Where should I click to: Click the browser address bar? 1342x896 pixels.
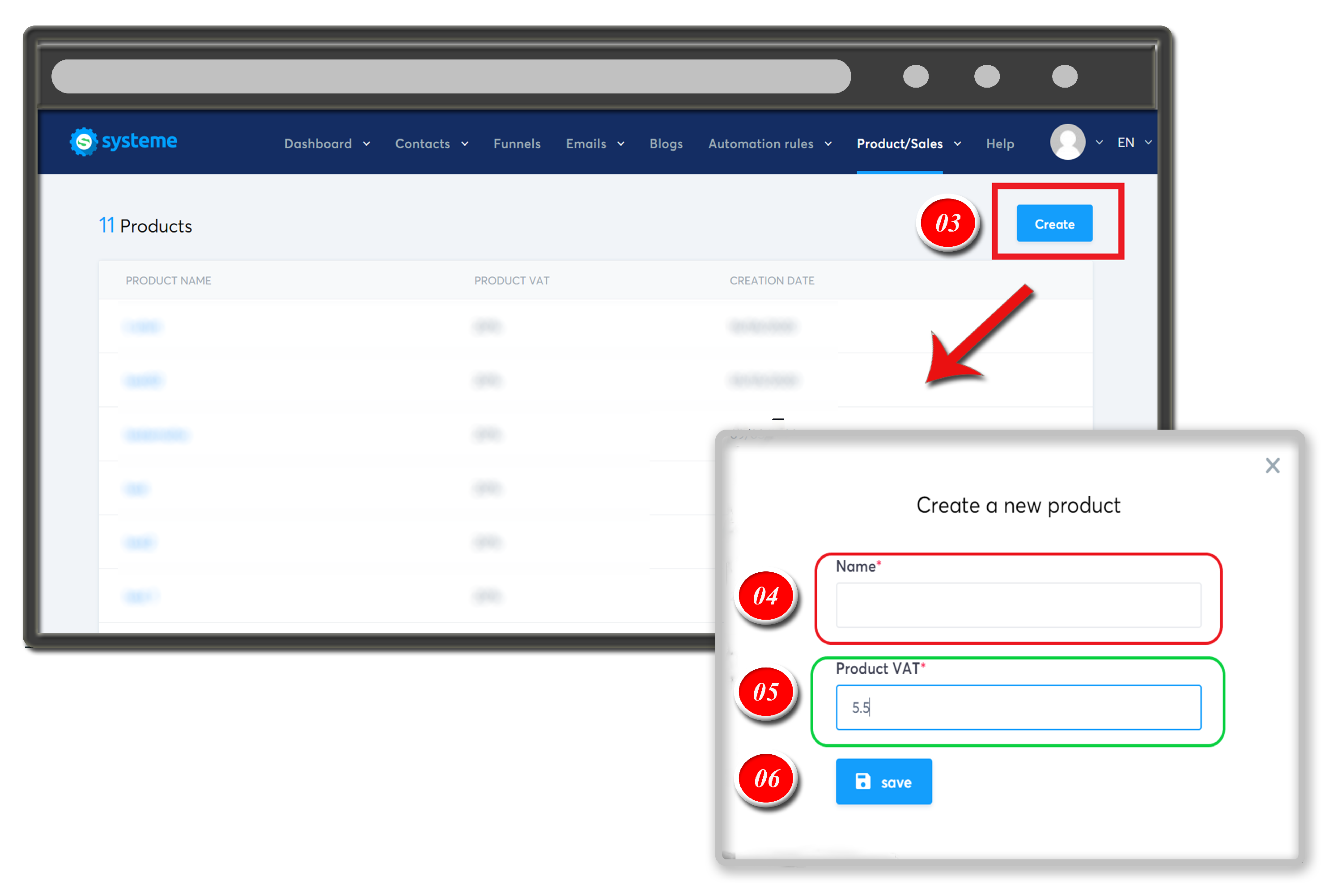[x=451, y=76]
